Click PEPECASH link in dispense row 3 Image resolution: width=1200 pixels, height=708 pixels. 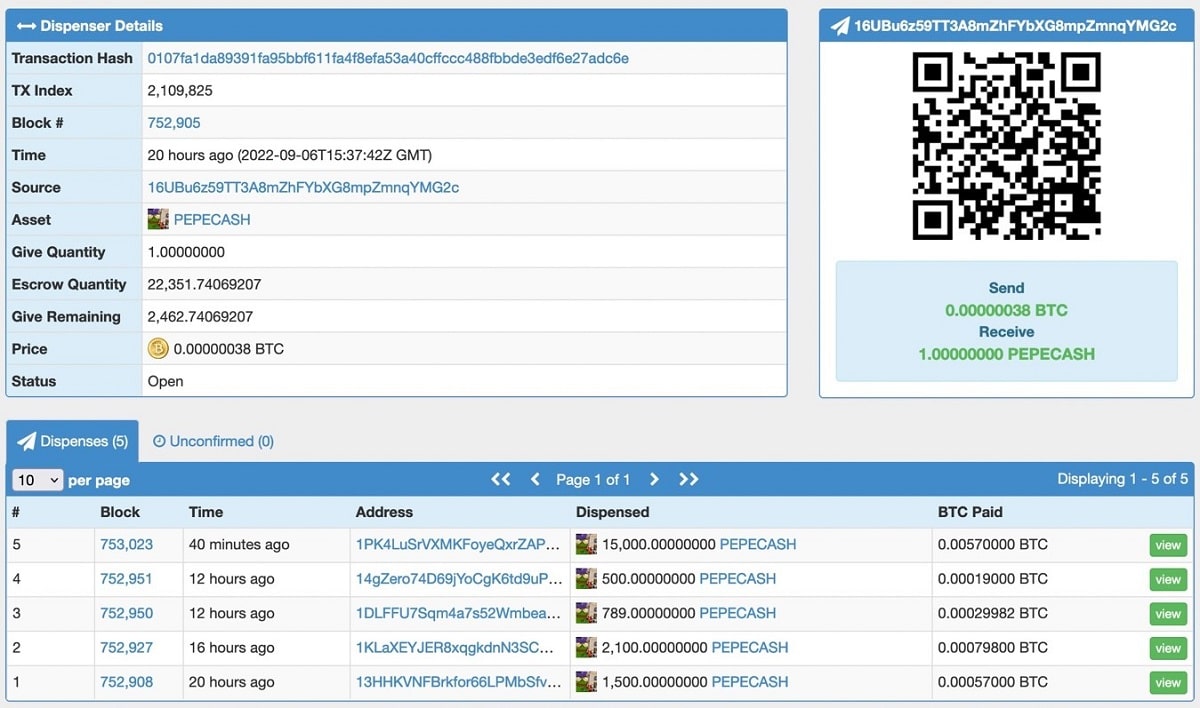coord(737,613)
